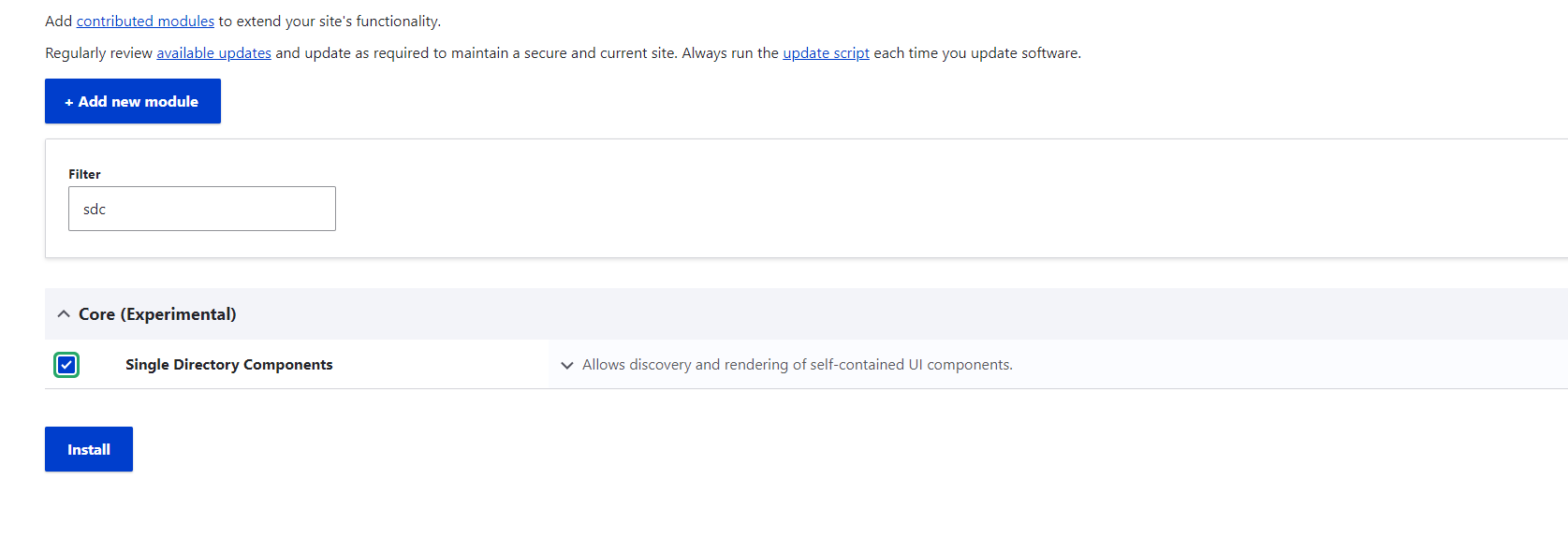Click the "Allows discovery and rendering" description text
Viewport: 1568px width, 552px height.
coord(797,365)
